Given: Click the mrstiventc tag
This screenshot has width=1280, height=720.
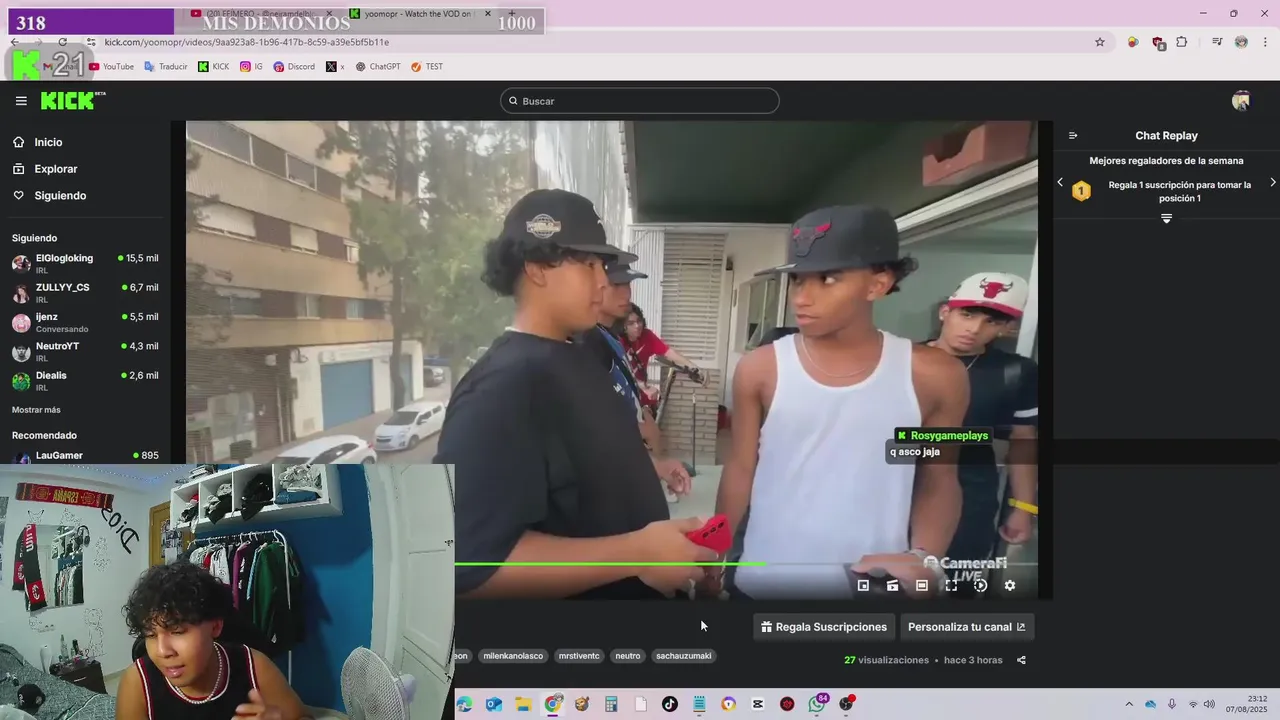Looking at the screenshot, I should click(x=579, y=656).
